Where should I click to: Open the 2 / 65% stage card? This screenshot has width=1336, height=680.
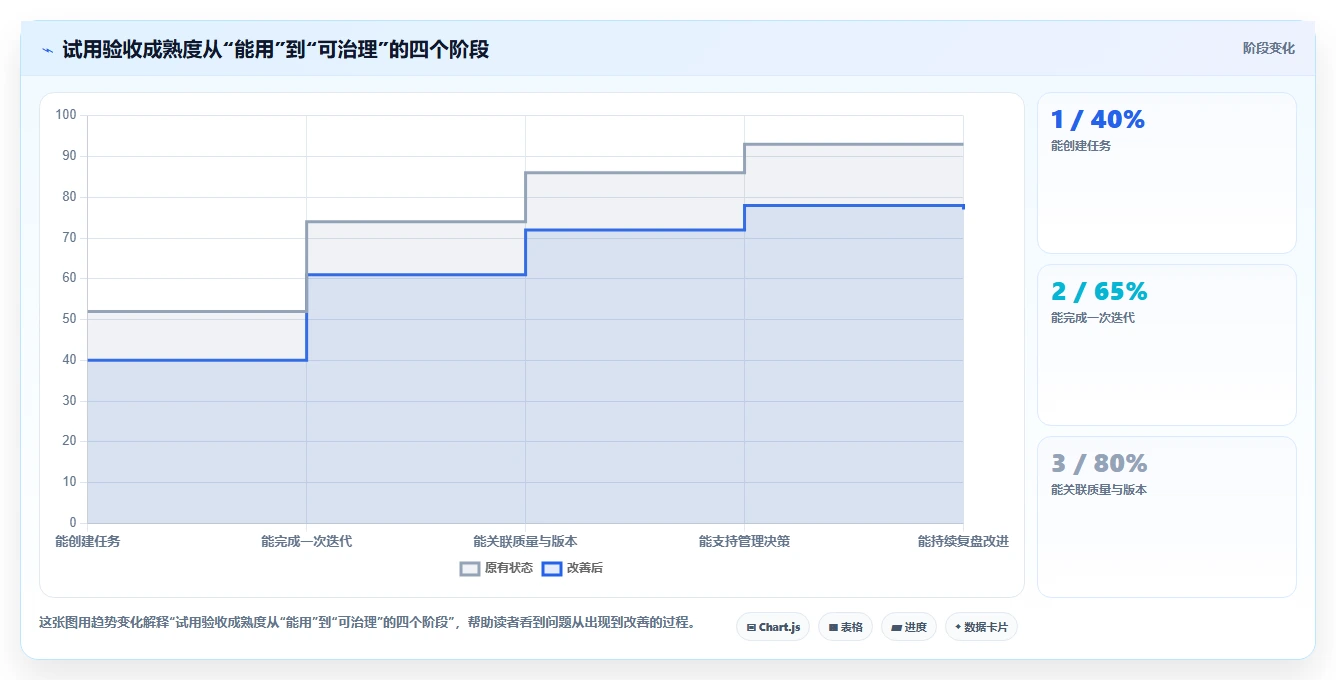click(1167, 345)
